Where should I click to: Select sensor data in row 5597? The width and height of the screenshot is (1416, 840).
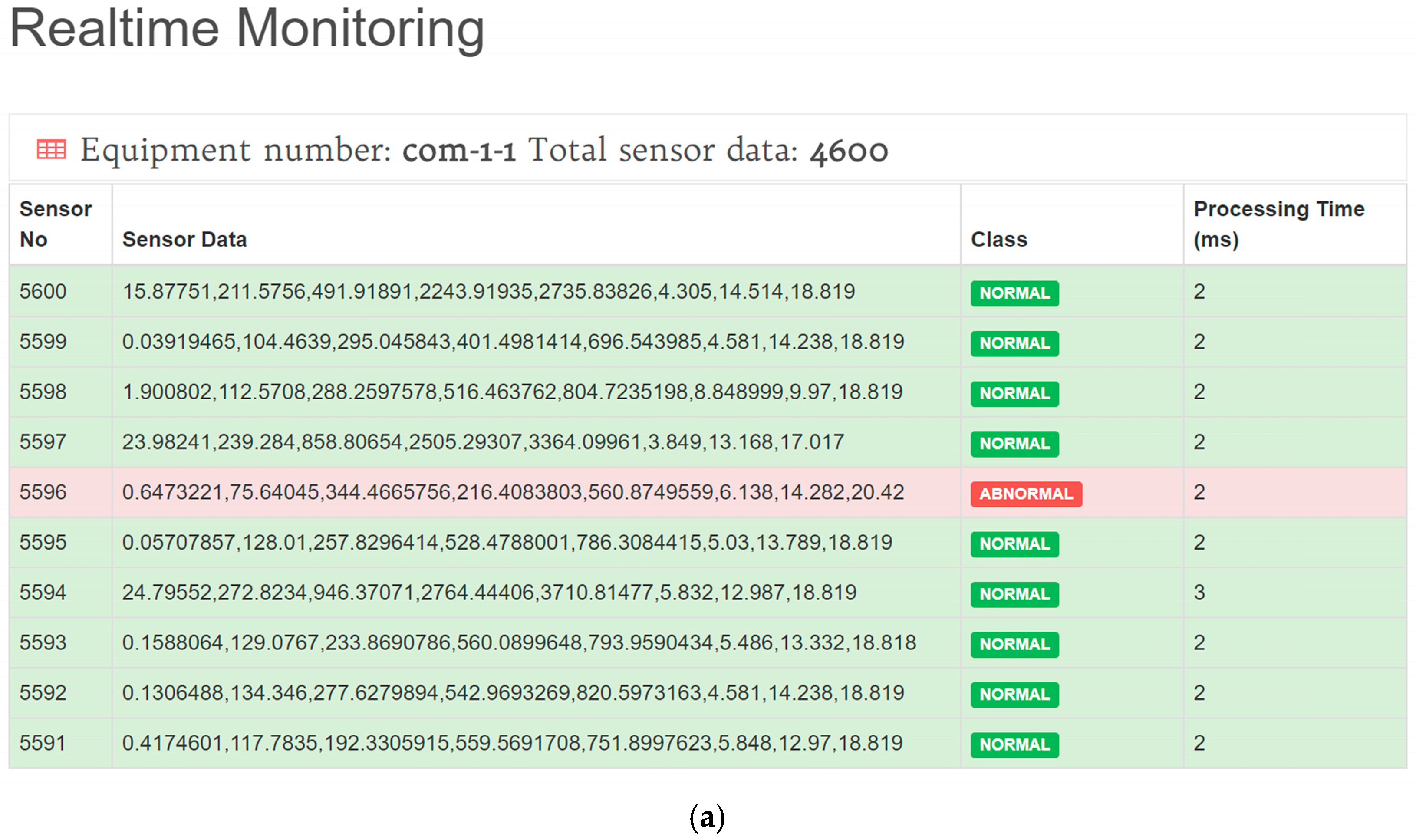tap(483, 442)
